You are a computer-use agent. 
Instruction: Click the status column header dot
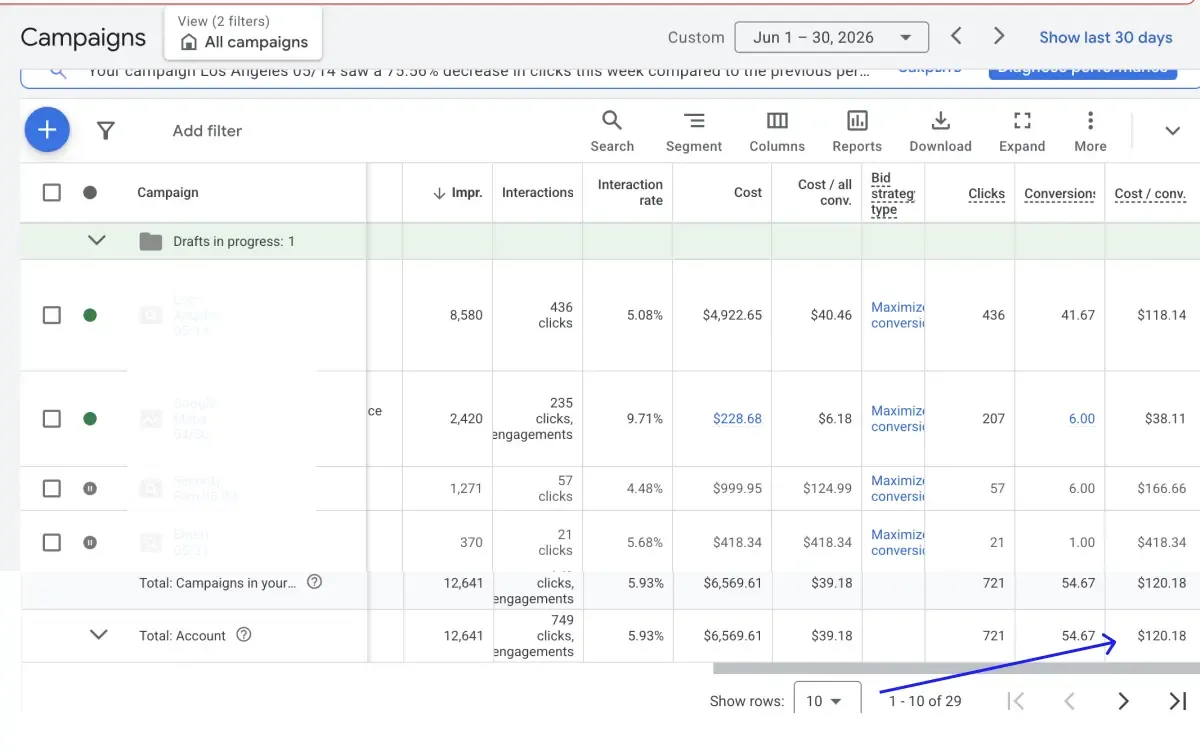point(90,192)
